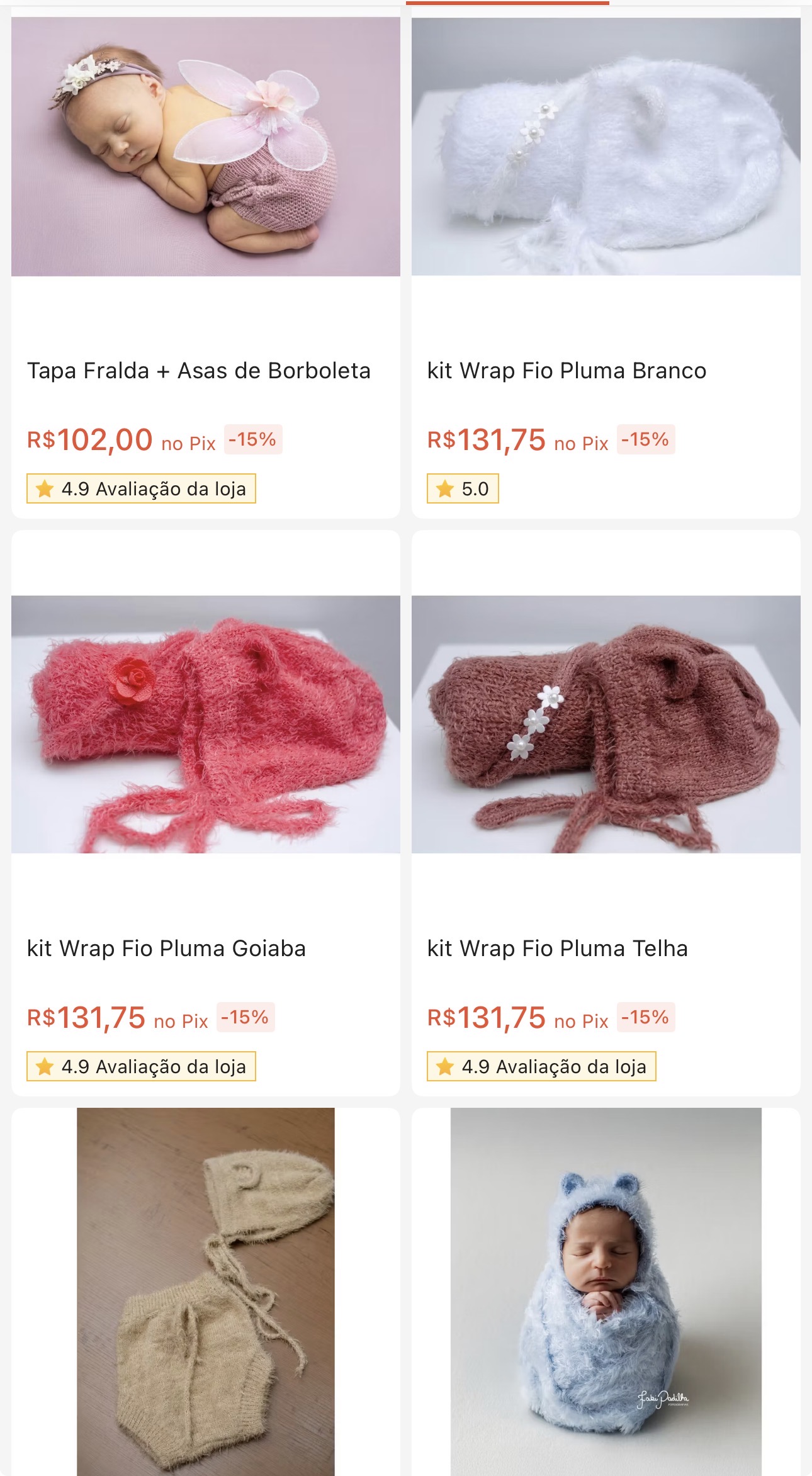Open the kit Wrap Fio Pluma Goiaba photo
Screen dimensions: 812x1476
click(206, 724)
